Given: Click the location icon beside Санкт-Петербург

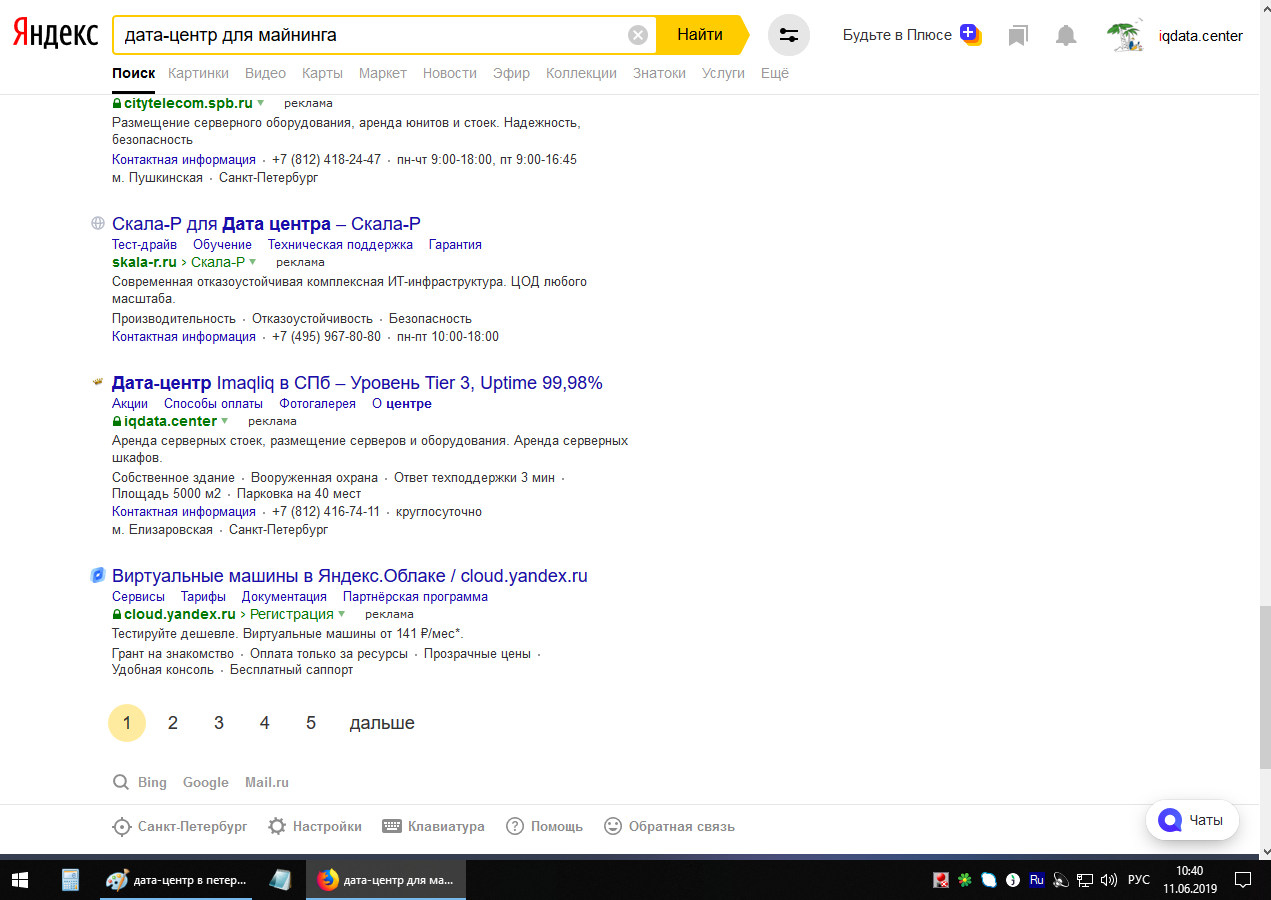Looking at the screenshot, I should 121,827.
